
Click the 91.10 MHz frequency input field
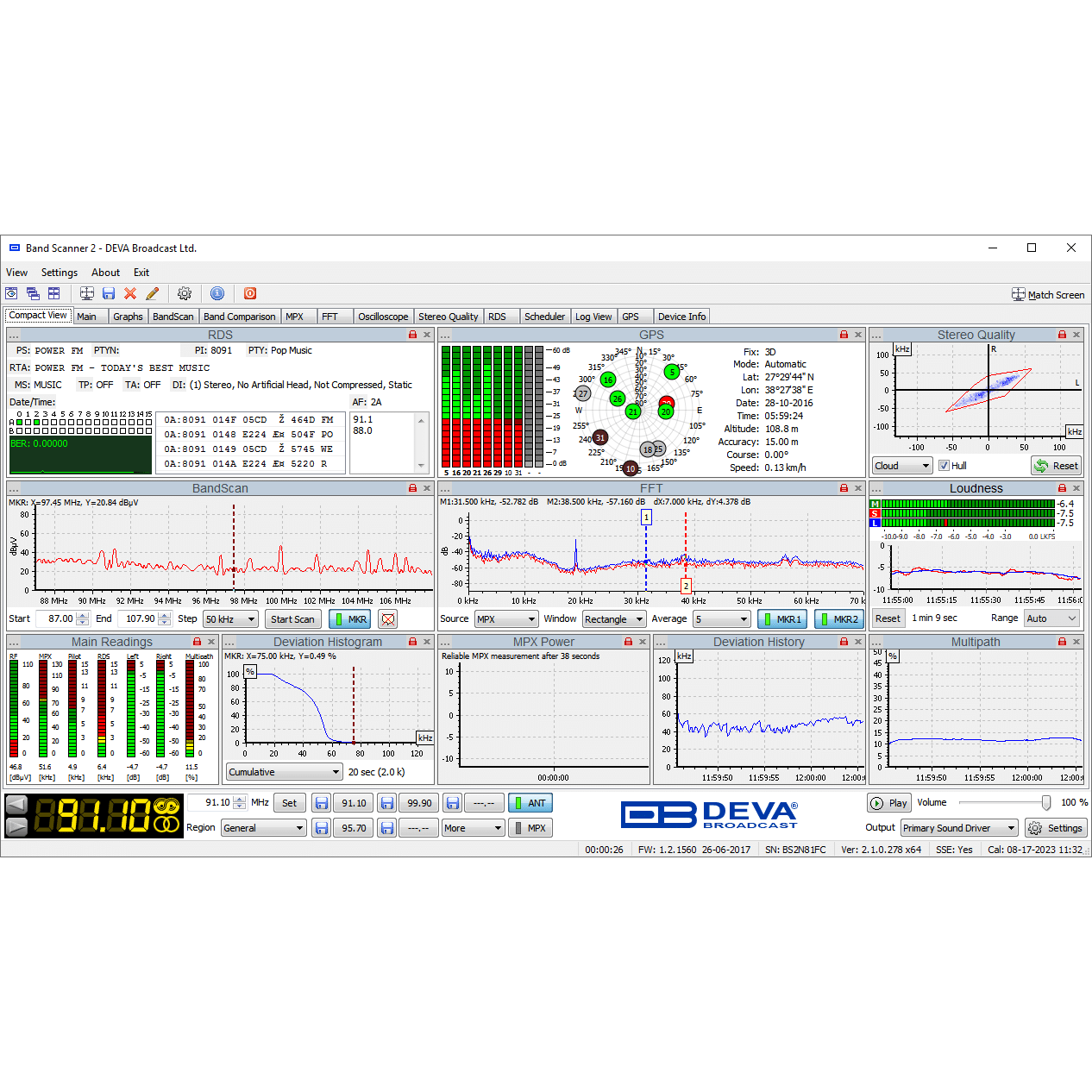(211, 803)
